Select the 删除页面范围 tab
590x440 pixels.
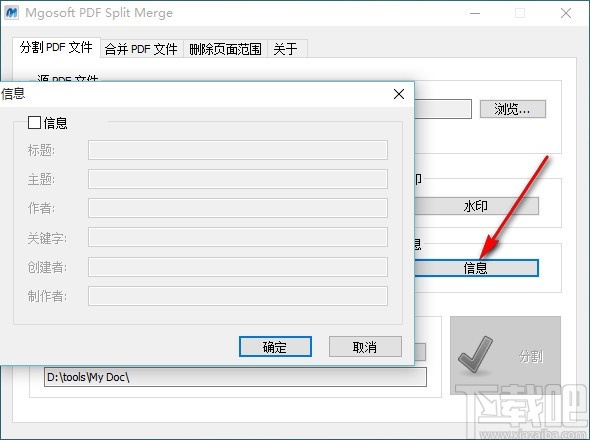point(225,49)
